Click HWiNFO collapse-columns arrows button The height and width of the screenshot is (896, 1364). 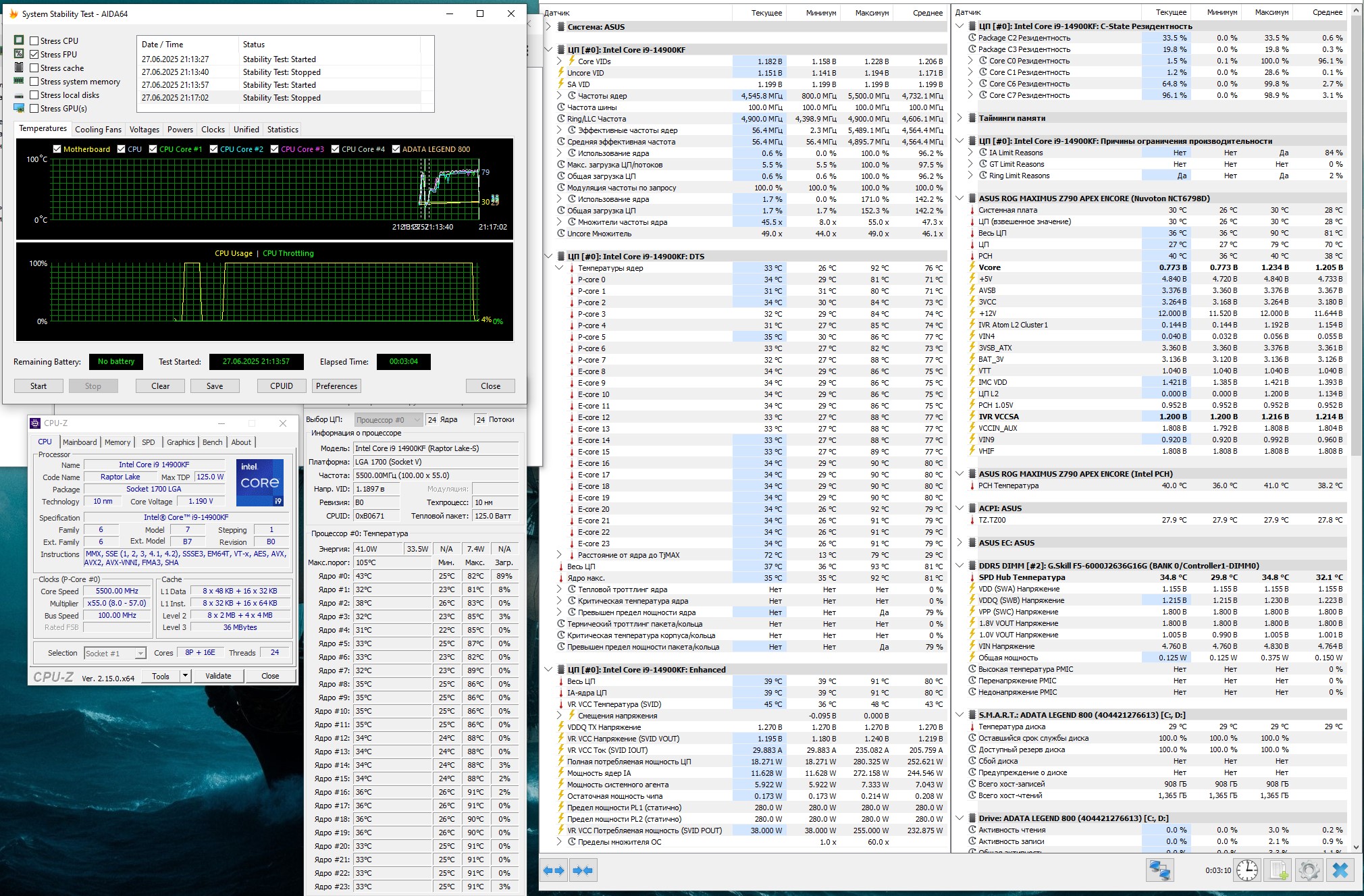click(x=582, y=870)
